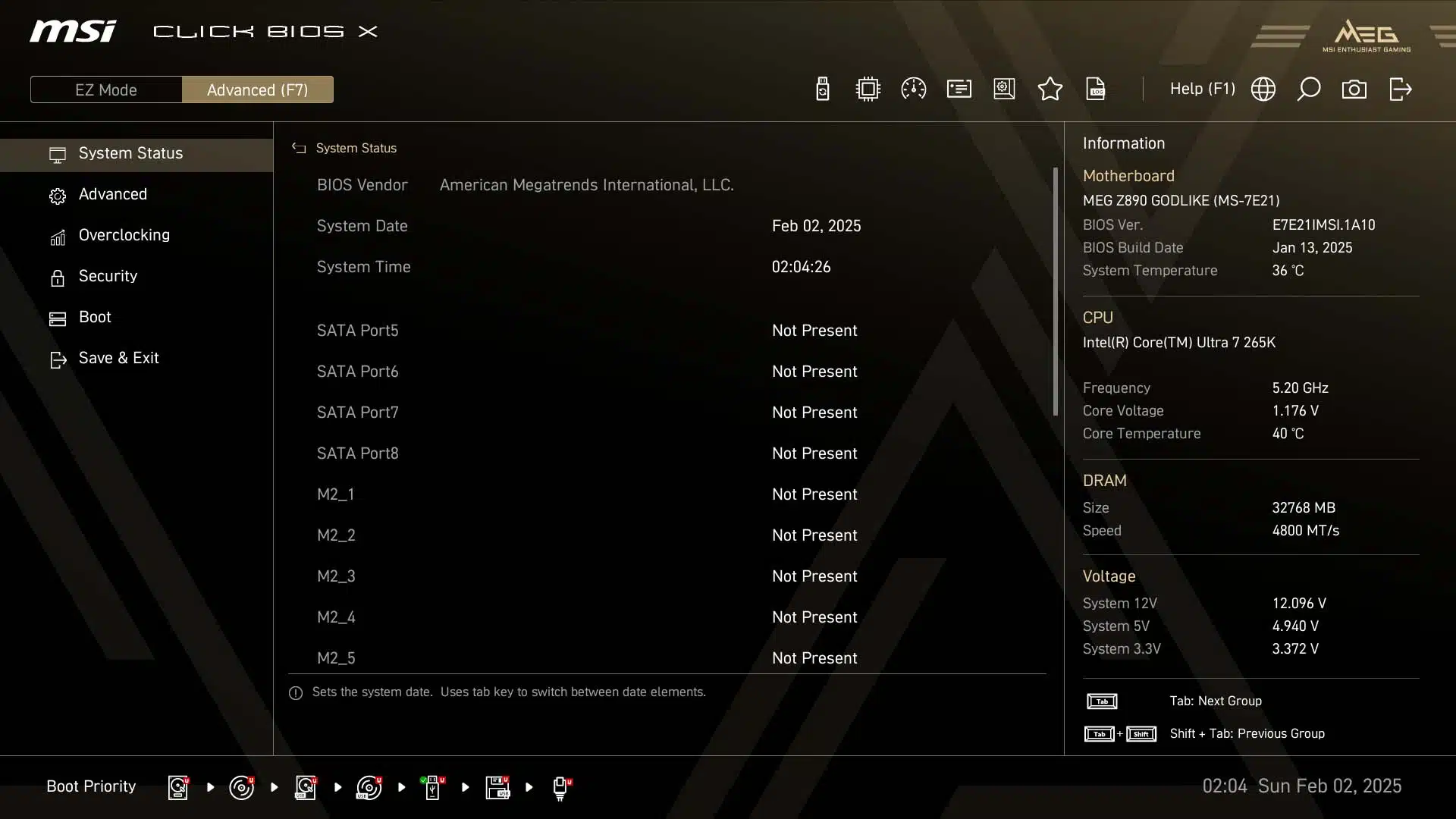
Task: Open the Save & Exit menu
Action: pyautogui.click(x=136, y=359)
